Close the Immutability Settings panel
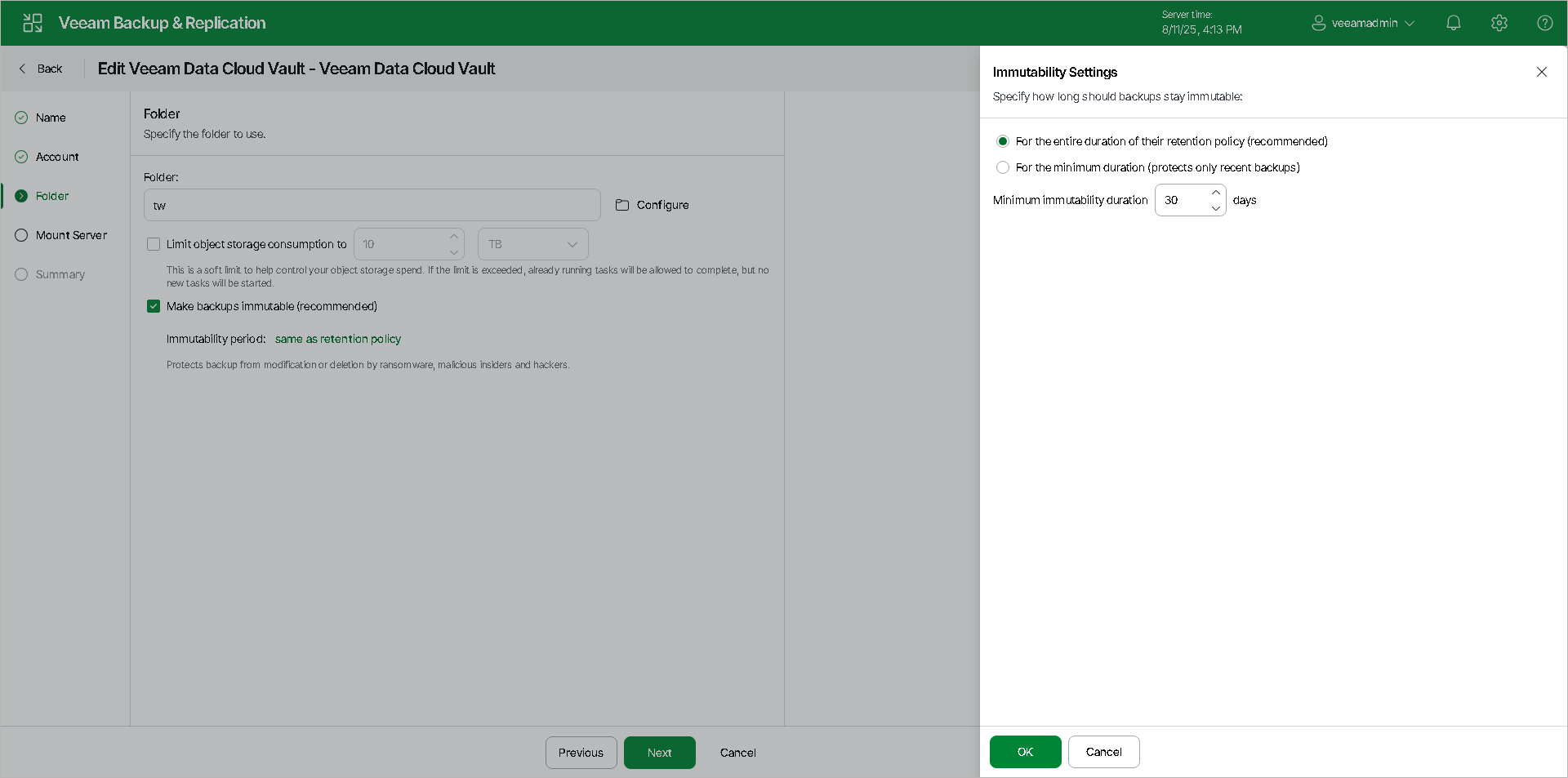The height and width of the screenshot is (778, 1568). pyautogui.click(x=1542, y=72)
